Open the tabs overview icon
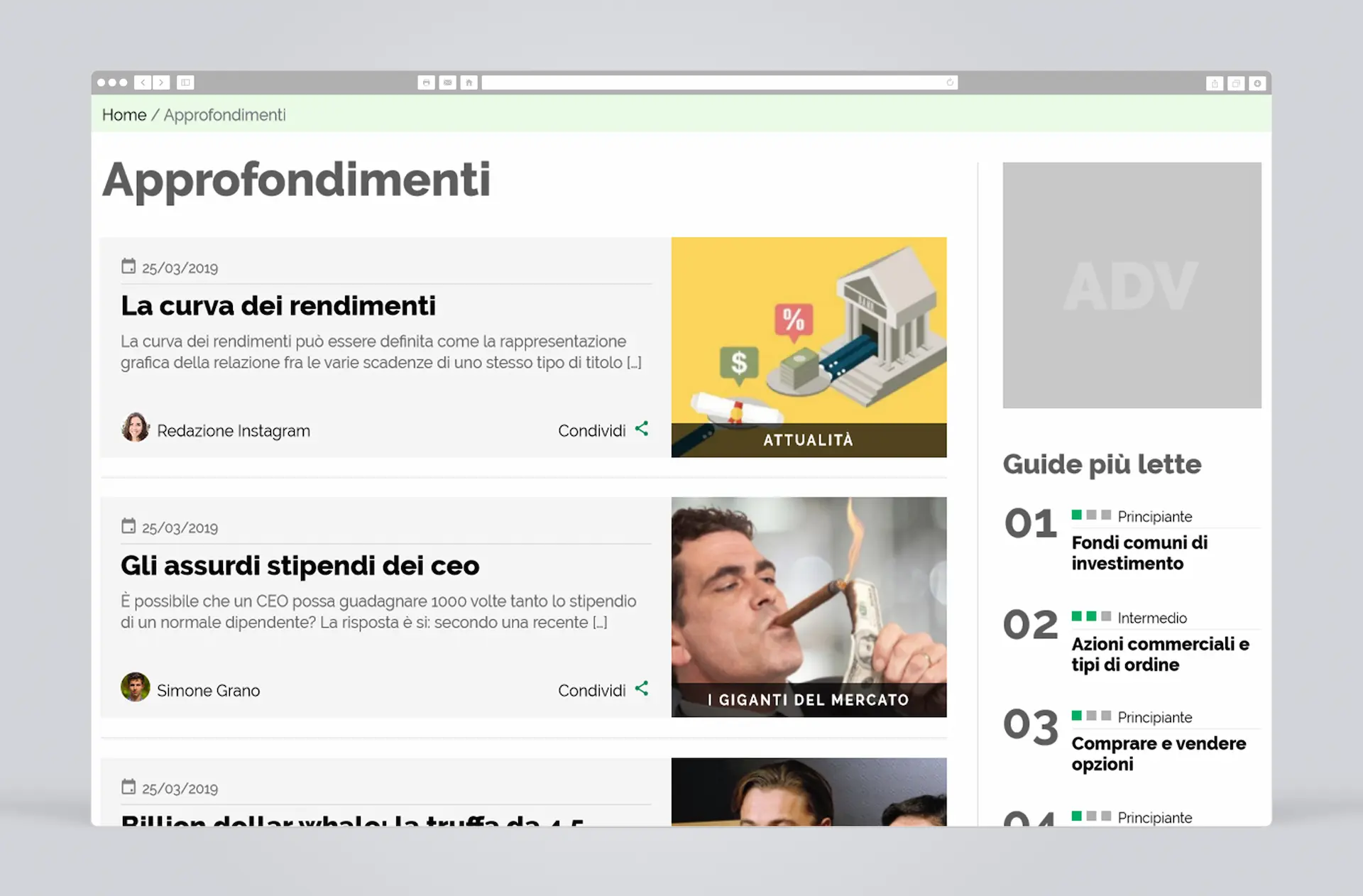 click(1236, 83)
